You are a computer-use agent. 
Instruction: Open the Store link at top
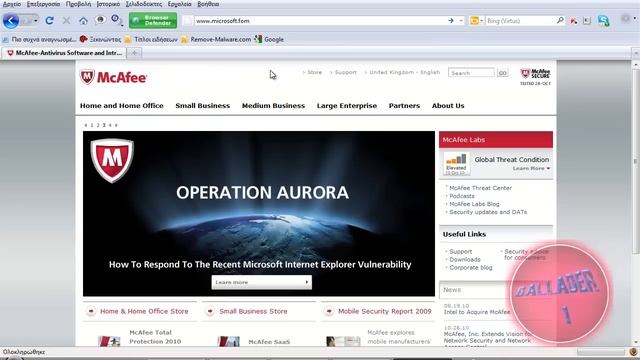(314, 72)
